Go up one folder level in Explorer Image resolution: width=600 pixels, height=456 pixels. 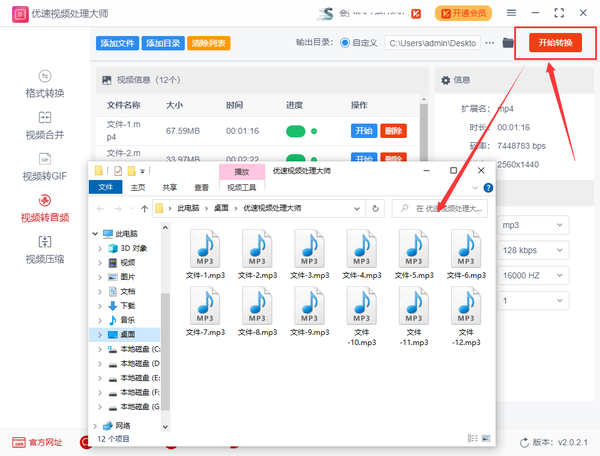[x=144, y=208]
